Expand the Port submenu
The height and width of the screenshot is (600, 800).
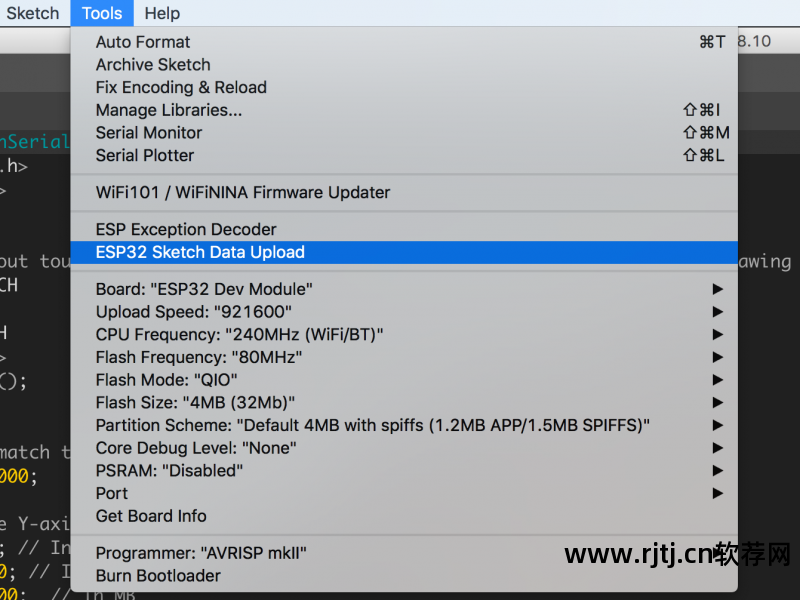tap(404, 493)
